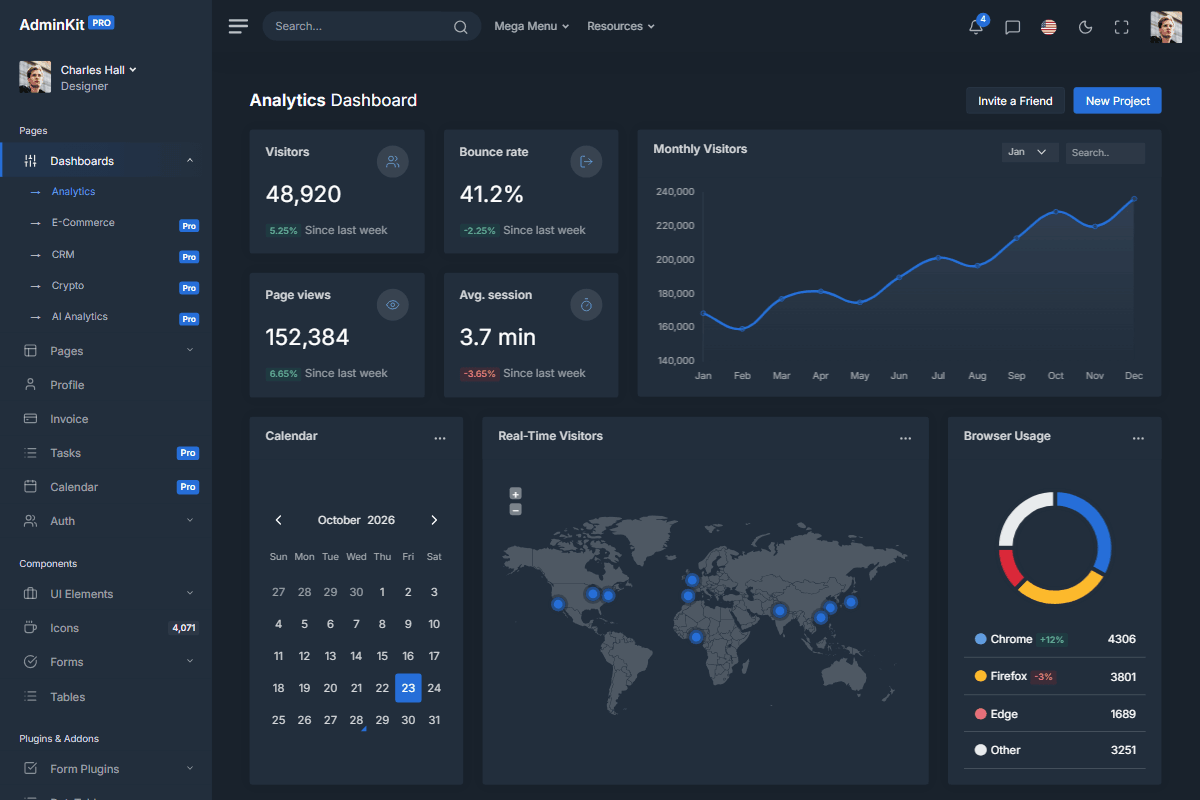
Task: Open Calendar card options menu
Action: pos(439,439)
